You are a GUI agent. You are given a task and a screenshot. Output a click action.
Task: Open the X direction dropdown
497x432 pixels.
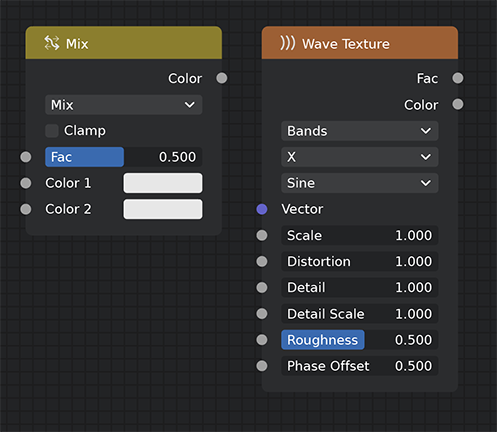coord(360,157)
